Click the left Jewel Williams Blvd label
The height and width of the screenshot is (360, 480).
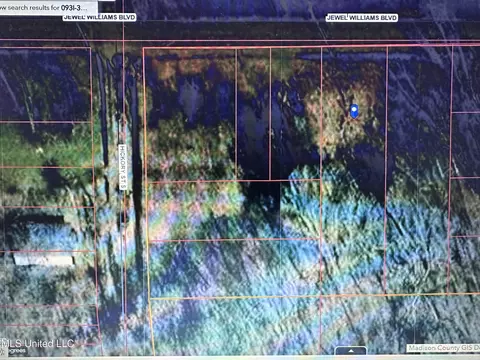pyautogui.click(x=99, y=17)
